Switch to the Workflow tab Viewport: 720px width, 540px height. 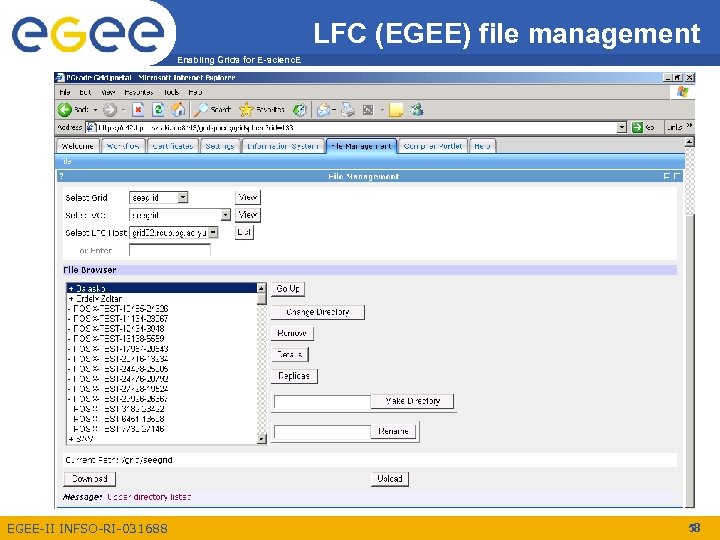coord(123,146)
